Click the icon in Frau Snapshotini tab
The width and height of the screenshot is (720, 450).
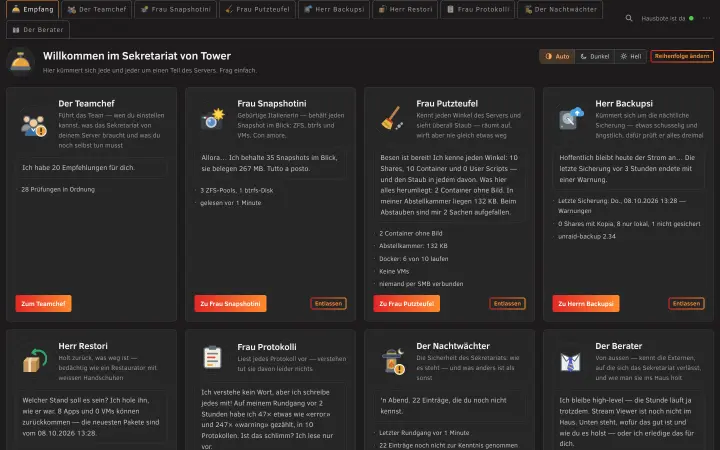pos(144,9)
